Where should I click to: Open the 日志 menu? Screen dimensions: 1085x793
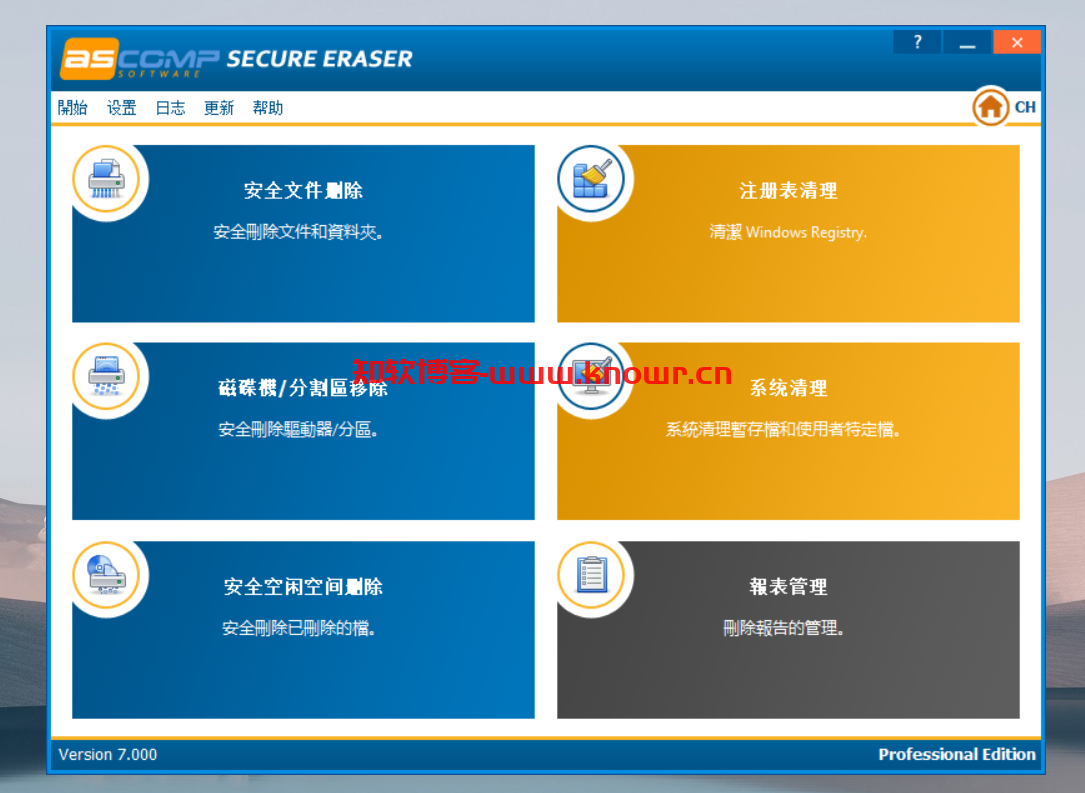170,107
